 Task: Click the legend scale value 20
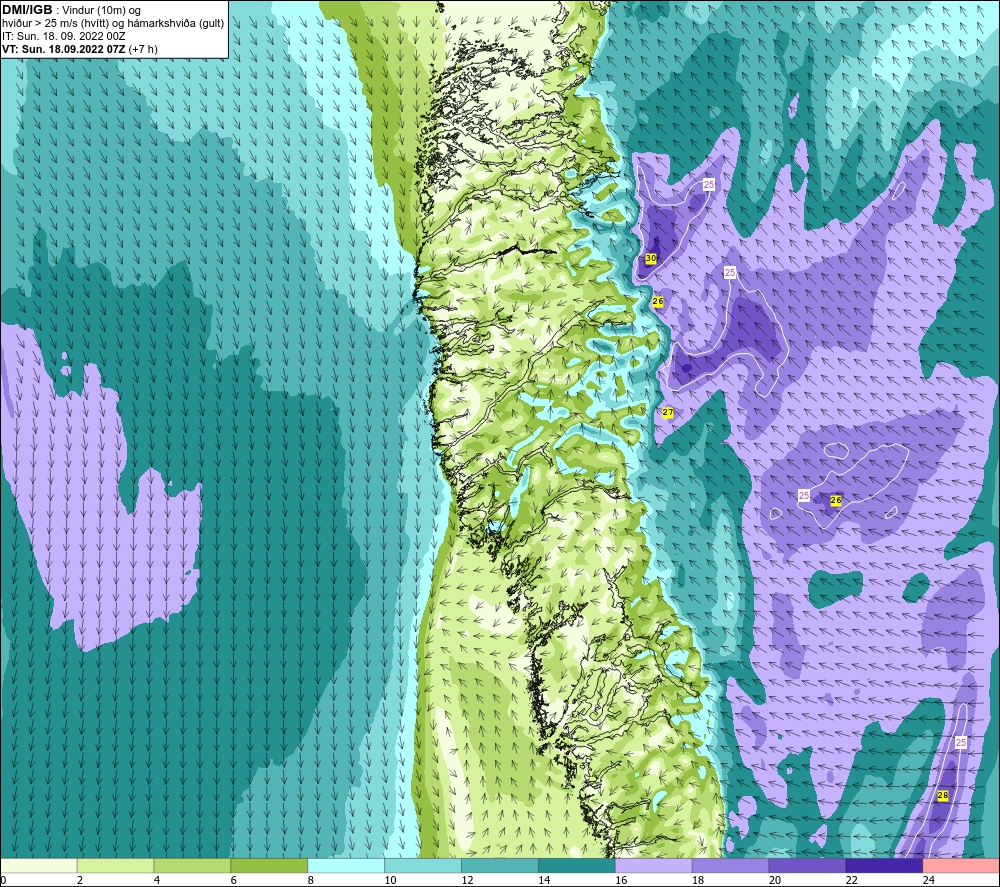pyautogui.click(x=775, y=880)
